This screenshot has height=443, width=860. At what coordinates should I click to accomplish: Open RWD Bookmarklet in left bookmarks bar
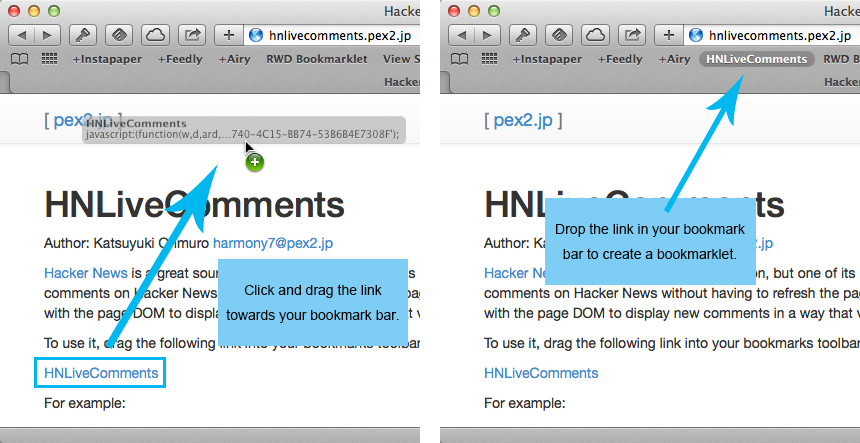pos(317,59)
